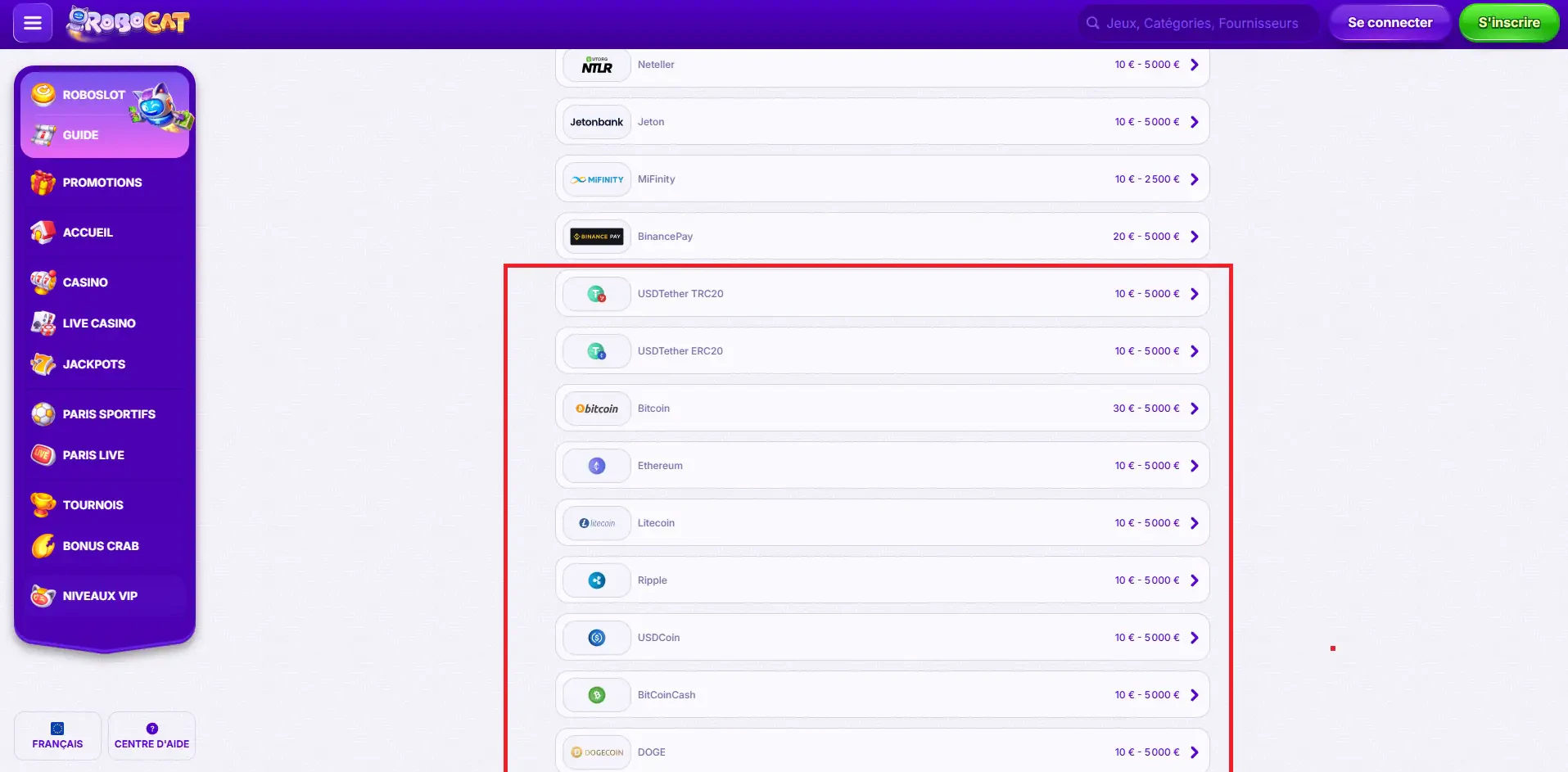Click the USDCoin icon
Image resolution: width=1568 pixels, height=772 pixels.
click(597, 638)
